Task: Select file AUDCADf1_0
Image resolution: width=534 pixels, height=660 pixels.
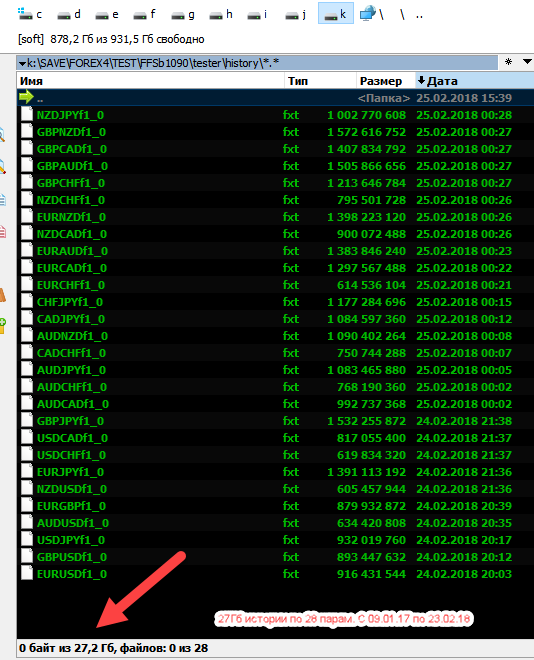Action: [275, 404]
